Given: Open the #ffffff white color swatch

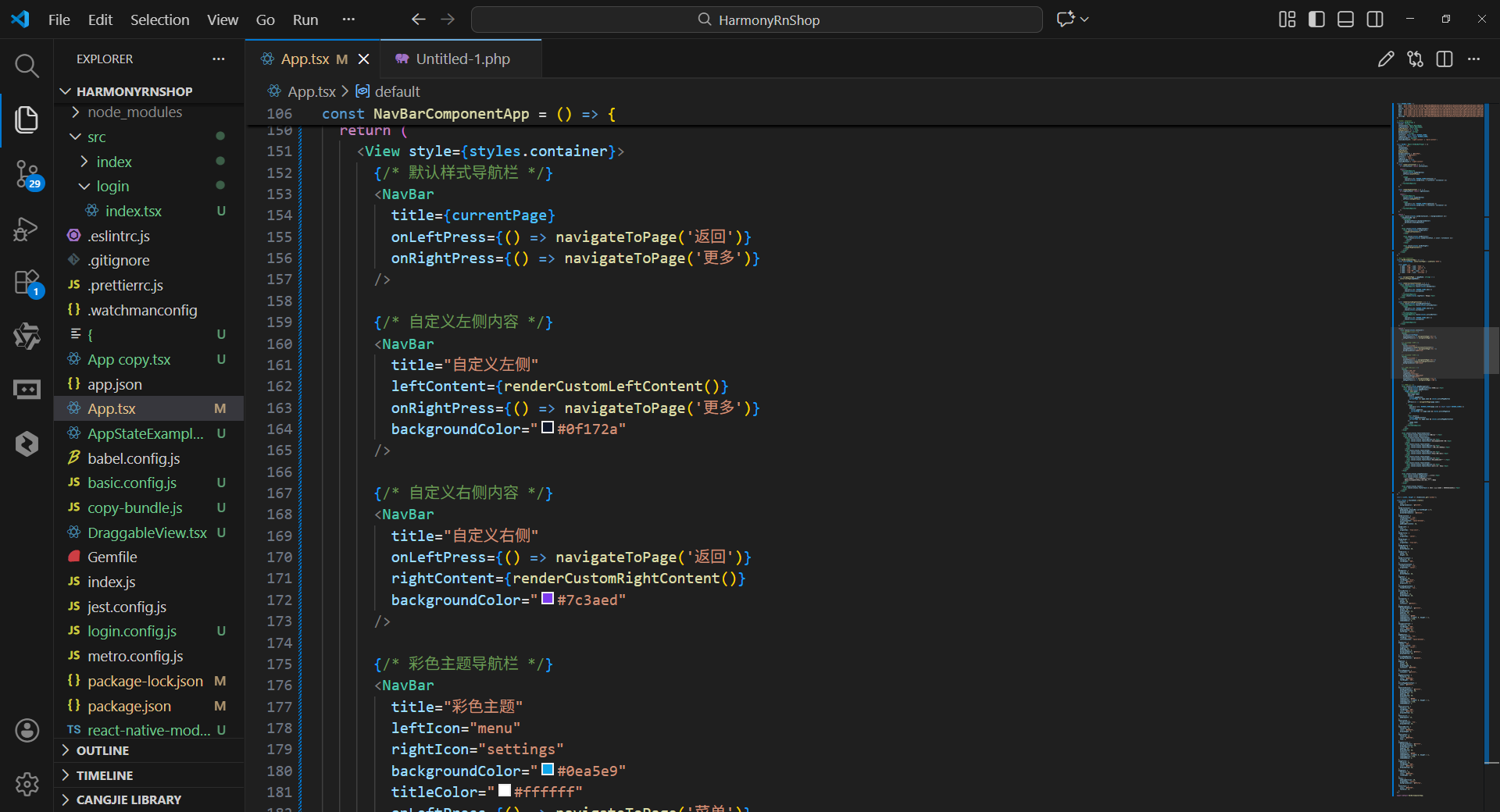Looking at the screenshot, I should pyautogui.click(x=505, y=791).
